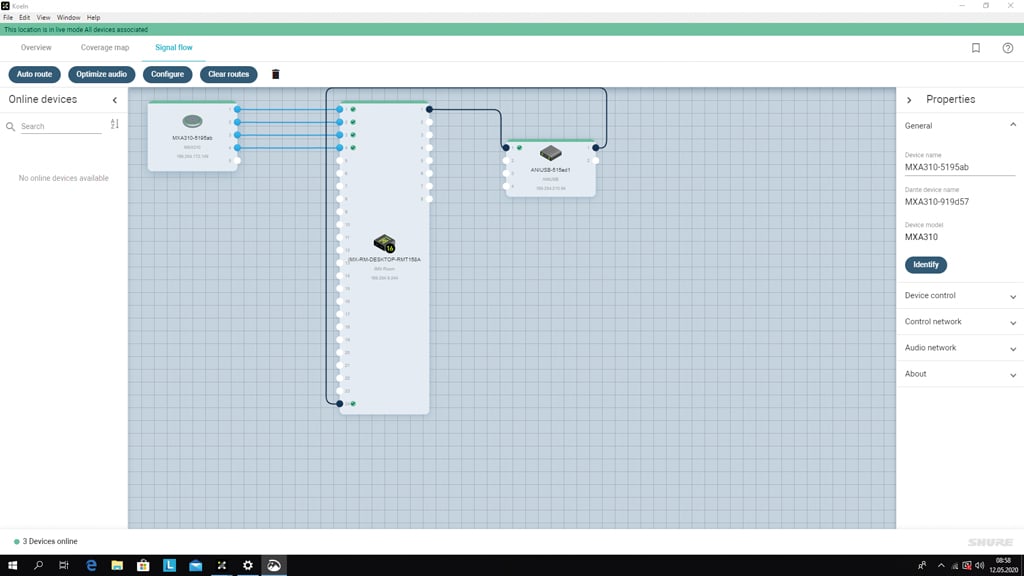Collapse the Online devices panel
The image size is (1024, 576).
tap(115, 100)
